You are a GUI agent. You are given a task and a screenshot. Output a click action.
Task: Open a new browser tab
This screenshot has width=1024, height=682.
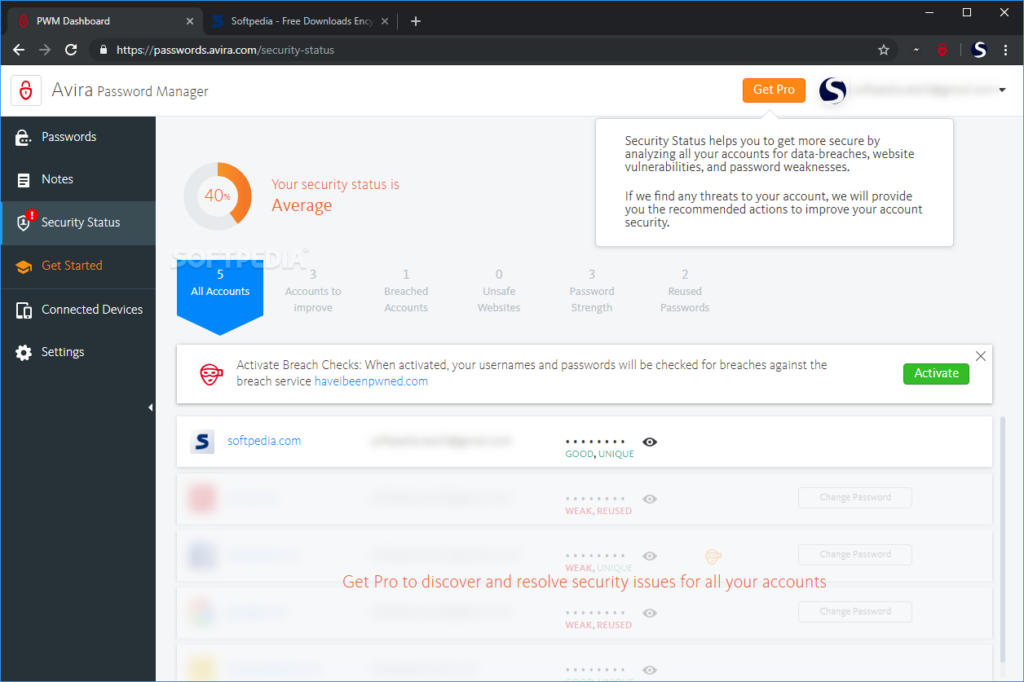[x=415, y=22]
